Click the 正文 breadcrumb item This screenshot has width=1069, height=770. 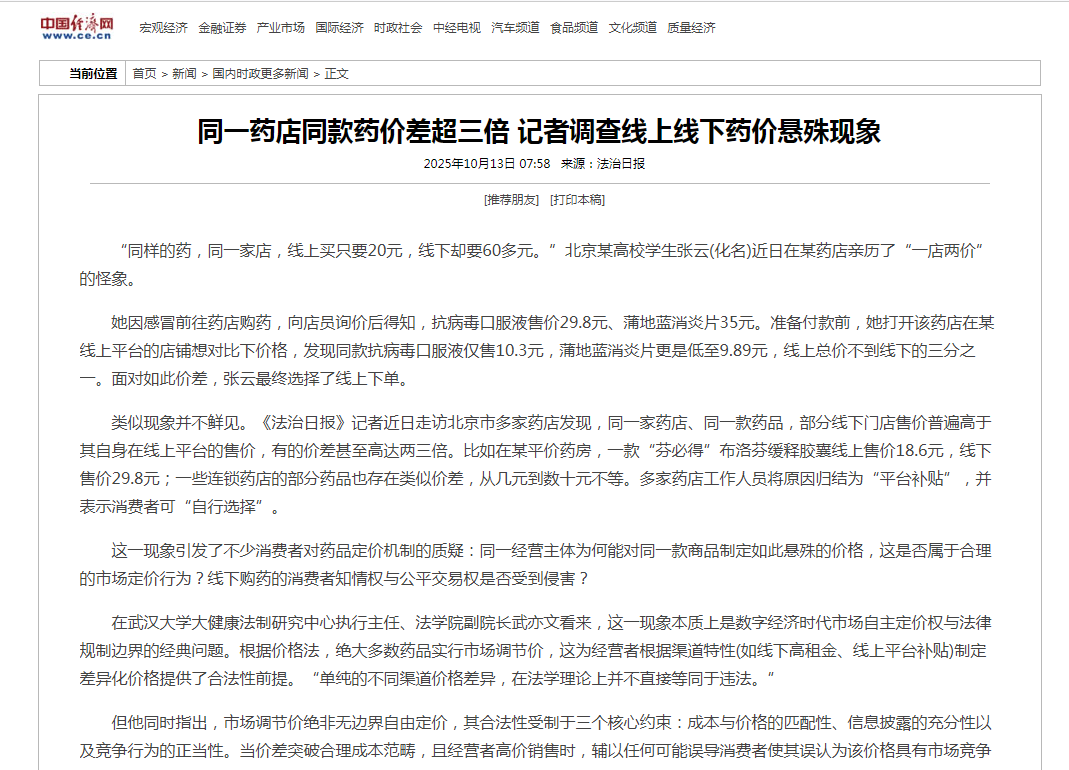coord(336,74)
